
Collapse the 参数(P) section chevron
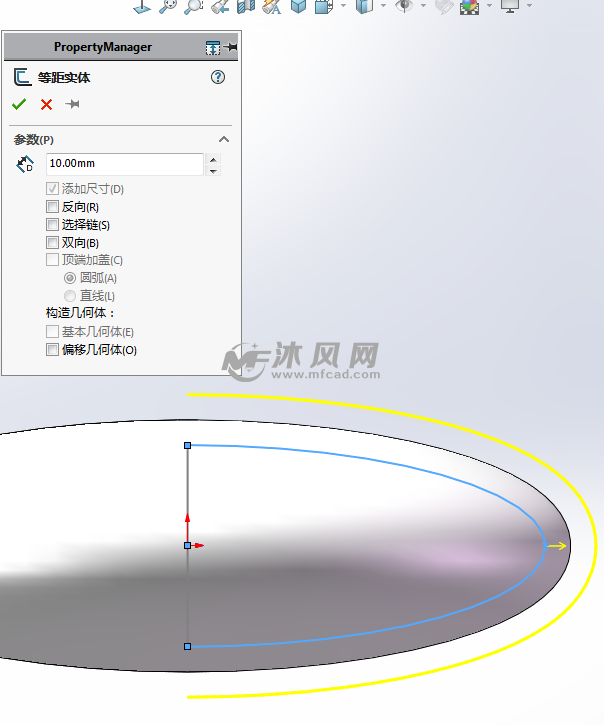coord(224,139)
